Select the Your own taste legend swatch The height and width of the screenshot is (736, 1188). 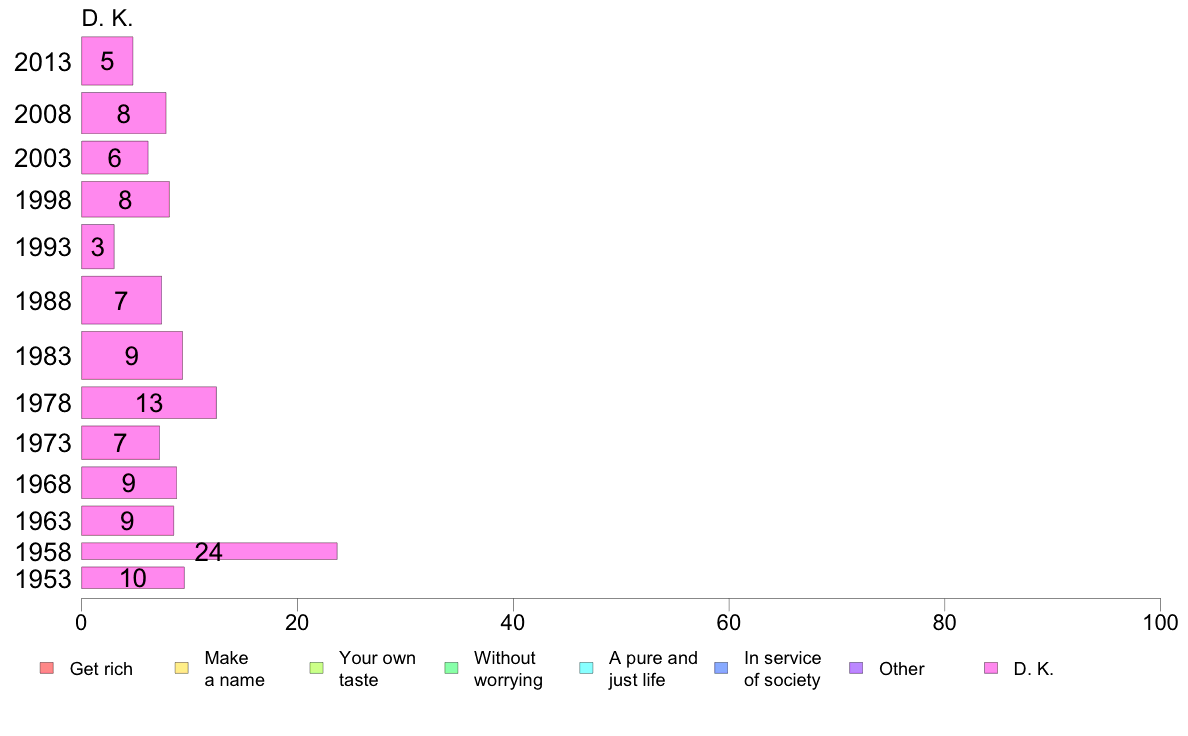coord(317,668)
